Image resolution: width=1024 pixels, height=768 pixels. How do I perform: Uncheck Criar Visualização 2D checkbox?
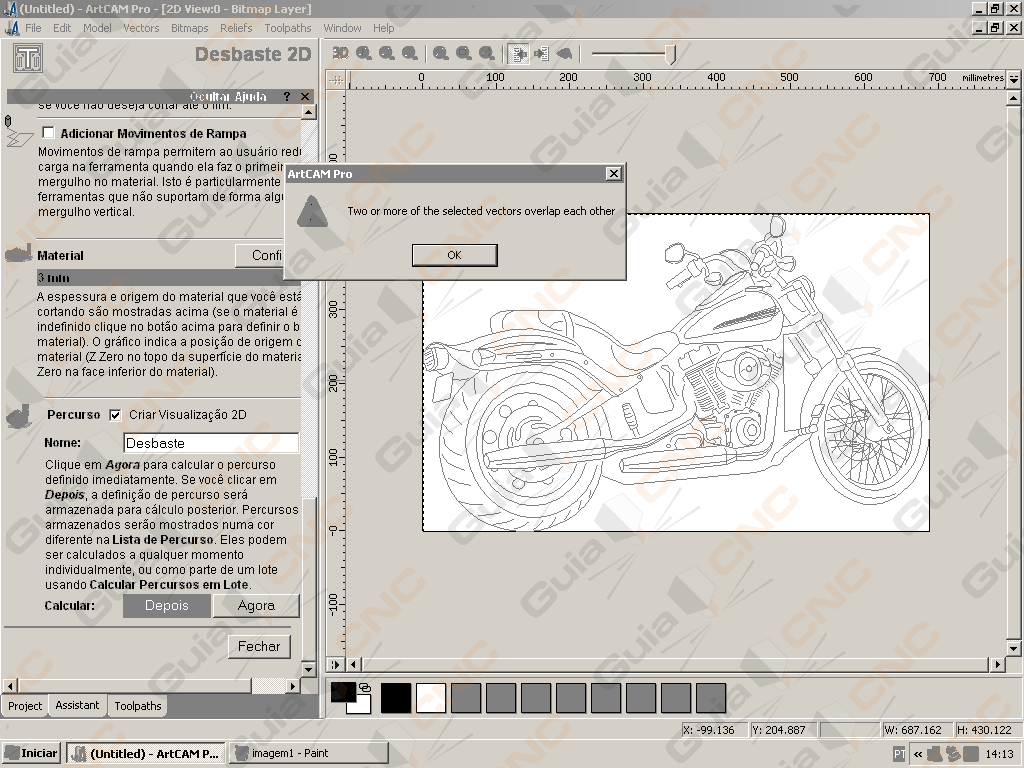[x=116, y=415]
